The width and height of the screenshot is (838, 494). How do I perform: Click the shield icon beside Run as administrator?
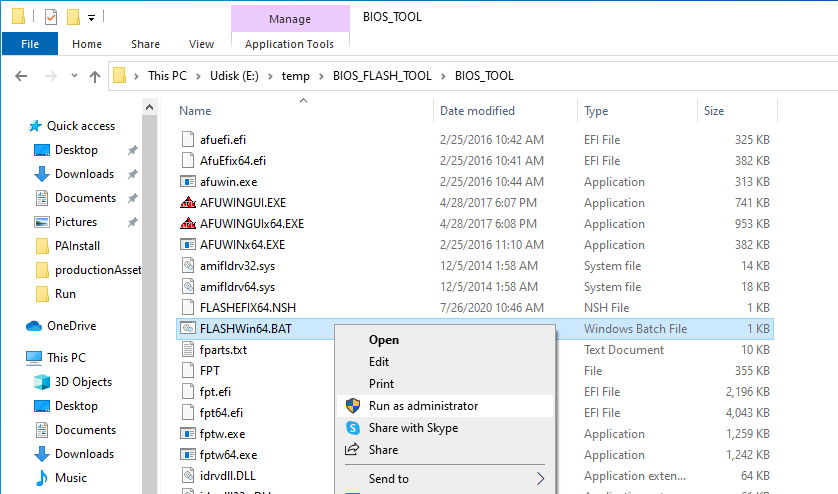(353, 406)
